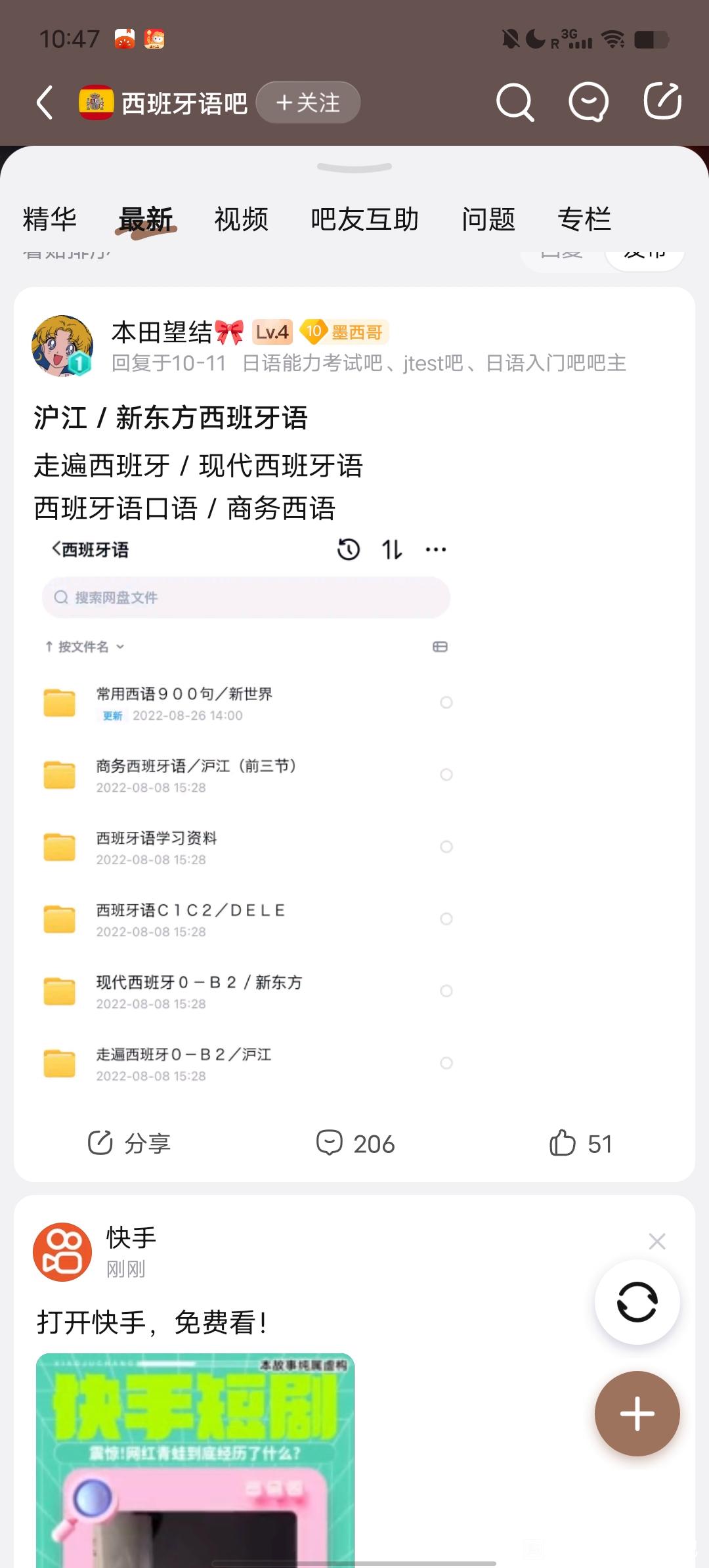Screen dimensions: 709x1568
Task: Switch to the 精华 tab
Action: point(50,219)
